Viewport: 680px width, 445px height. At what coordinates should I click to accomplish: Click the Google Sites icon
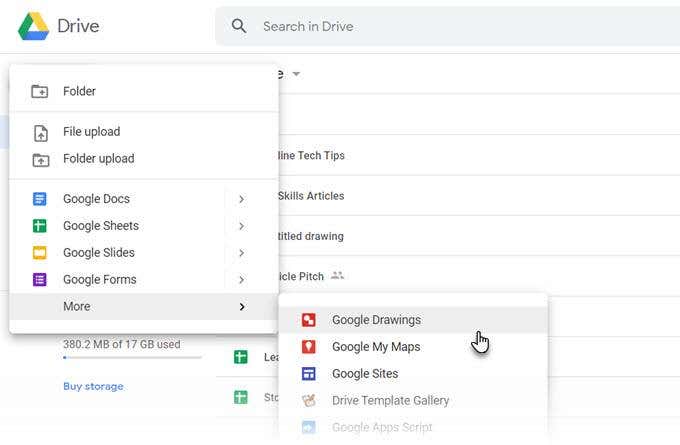click(x=308, y=374)
